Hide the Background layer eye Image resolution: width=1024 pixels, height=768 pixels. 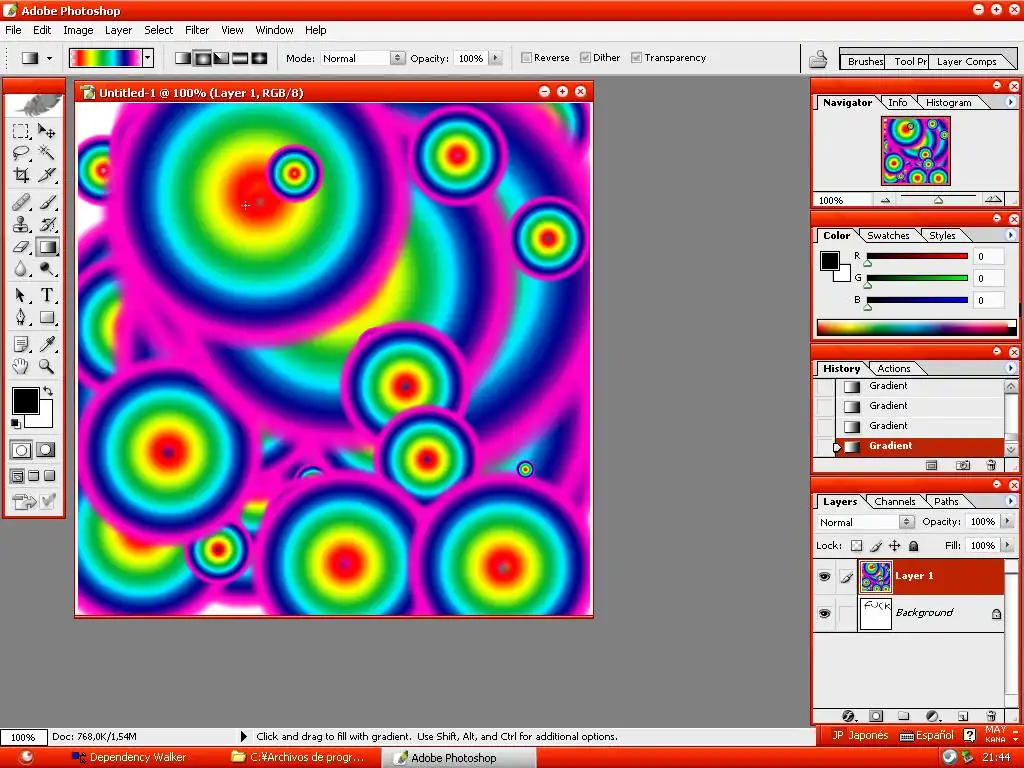[824, 613]
